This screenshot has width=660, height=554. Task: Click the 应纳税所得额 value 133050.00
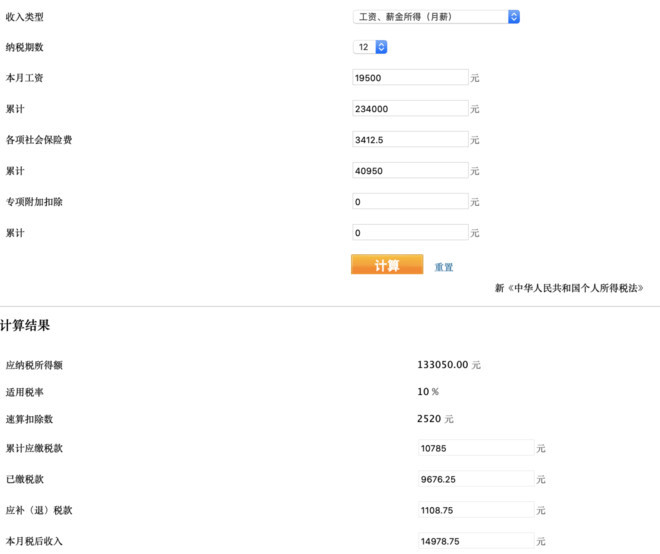point(442,365)
